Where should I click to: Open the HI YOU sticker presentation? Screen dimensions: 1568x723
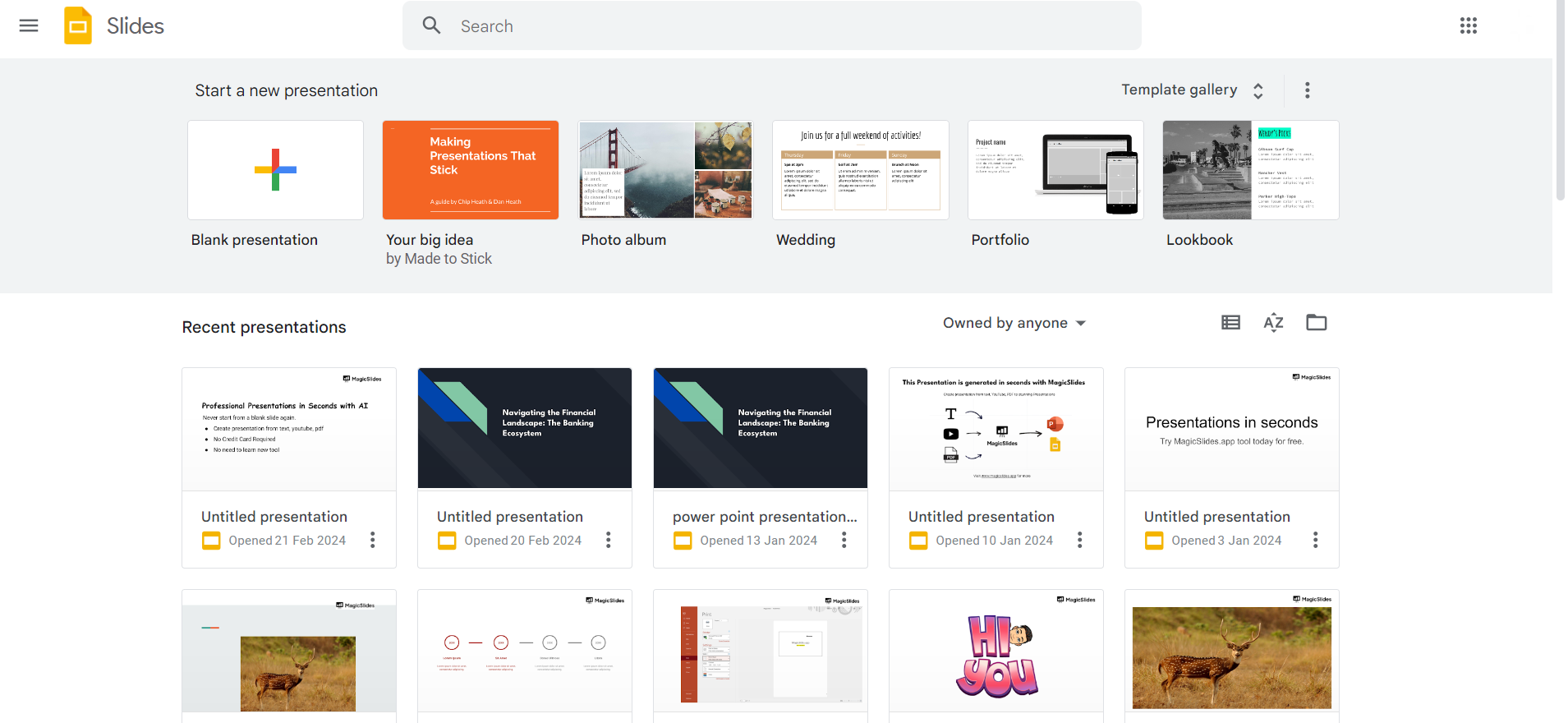(996, 652)
